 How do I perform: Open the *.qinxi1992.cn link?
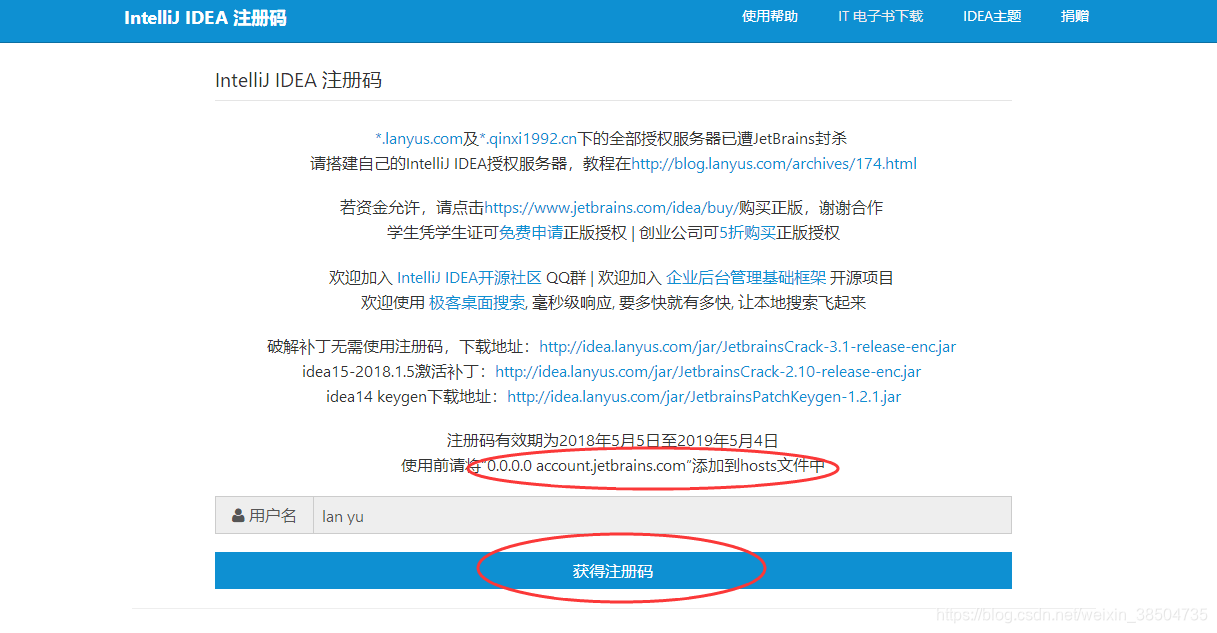pyautogui.click(x=528, y=139)
